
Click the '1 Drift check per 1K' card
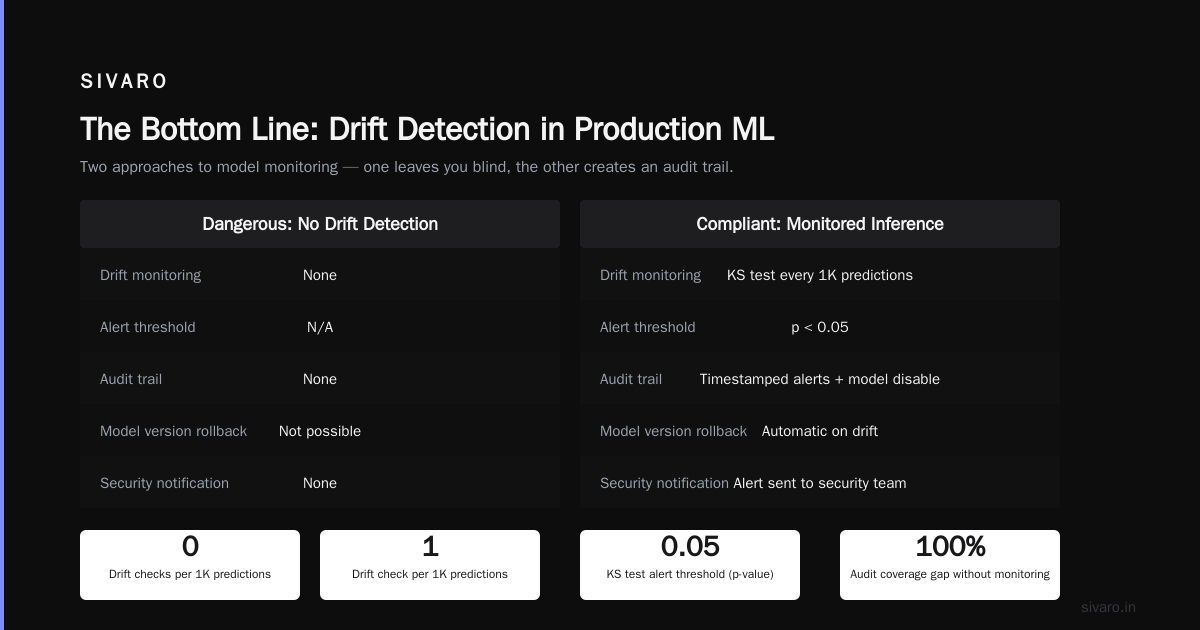click(x=430, y=565)
